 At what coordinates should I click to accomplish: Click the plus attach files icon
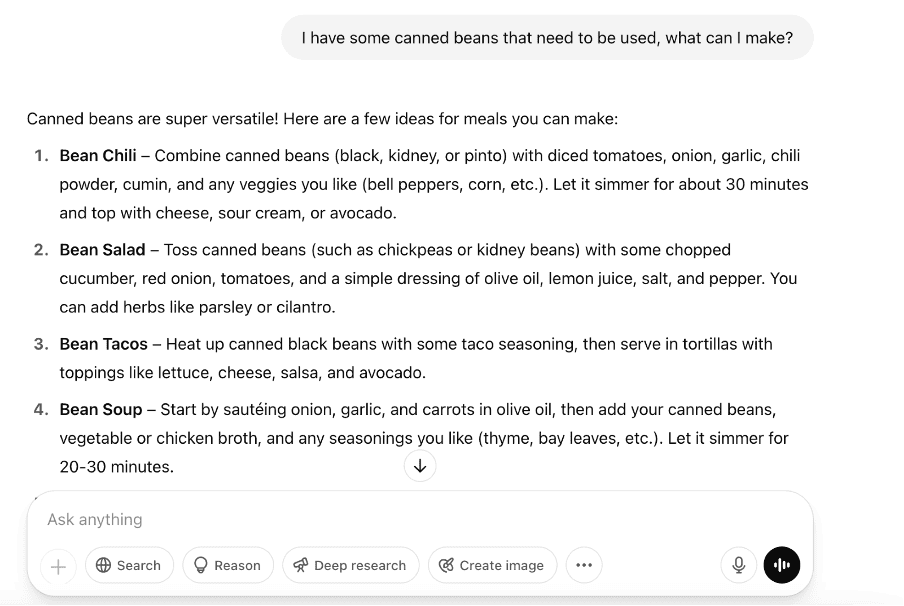pyautogui.click(x=58, y=566)
